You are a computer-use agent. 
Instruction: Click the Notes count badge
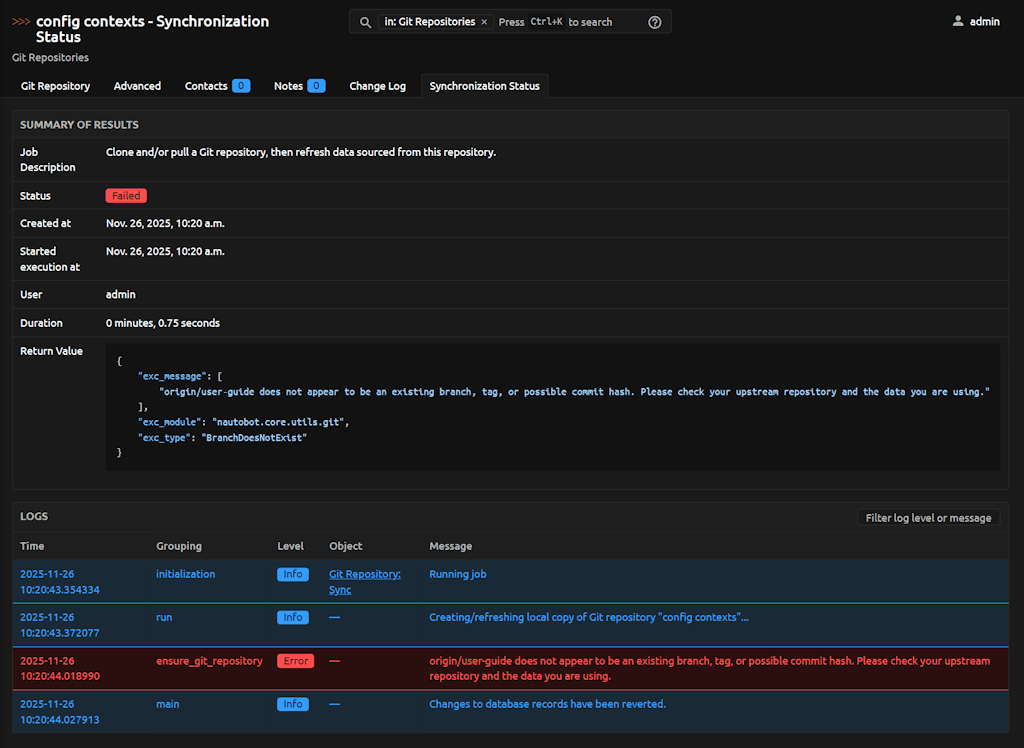[x=316, y=86]
